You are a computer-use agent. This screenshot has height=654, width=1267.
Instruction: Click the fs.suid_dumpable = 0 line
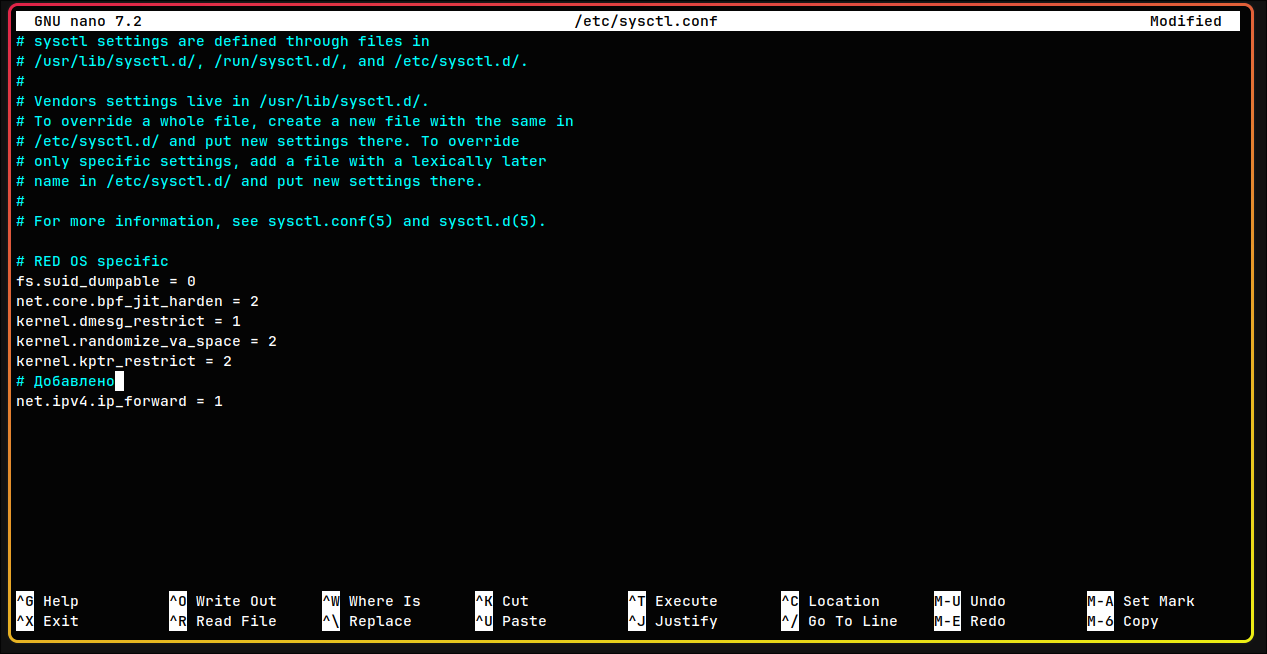click(x=106, y=281)
